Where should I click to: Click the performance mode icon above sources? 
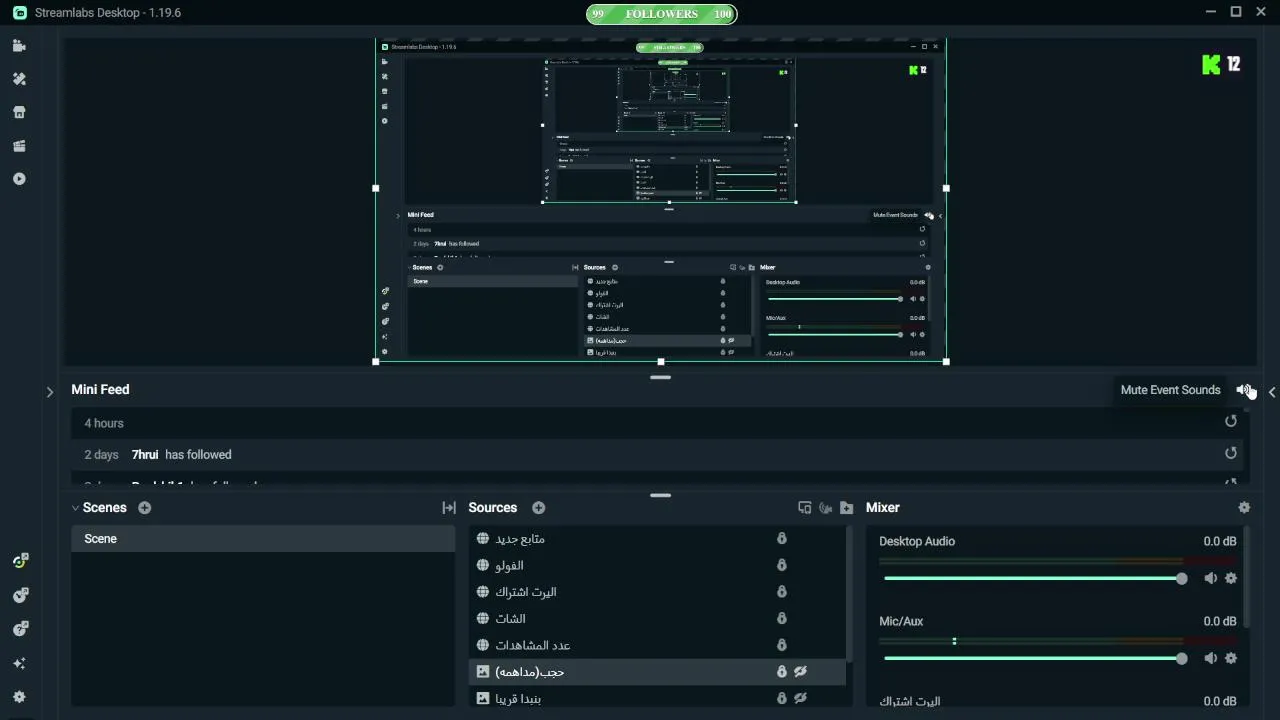[826, 508]
